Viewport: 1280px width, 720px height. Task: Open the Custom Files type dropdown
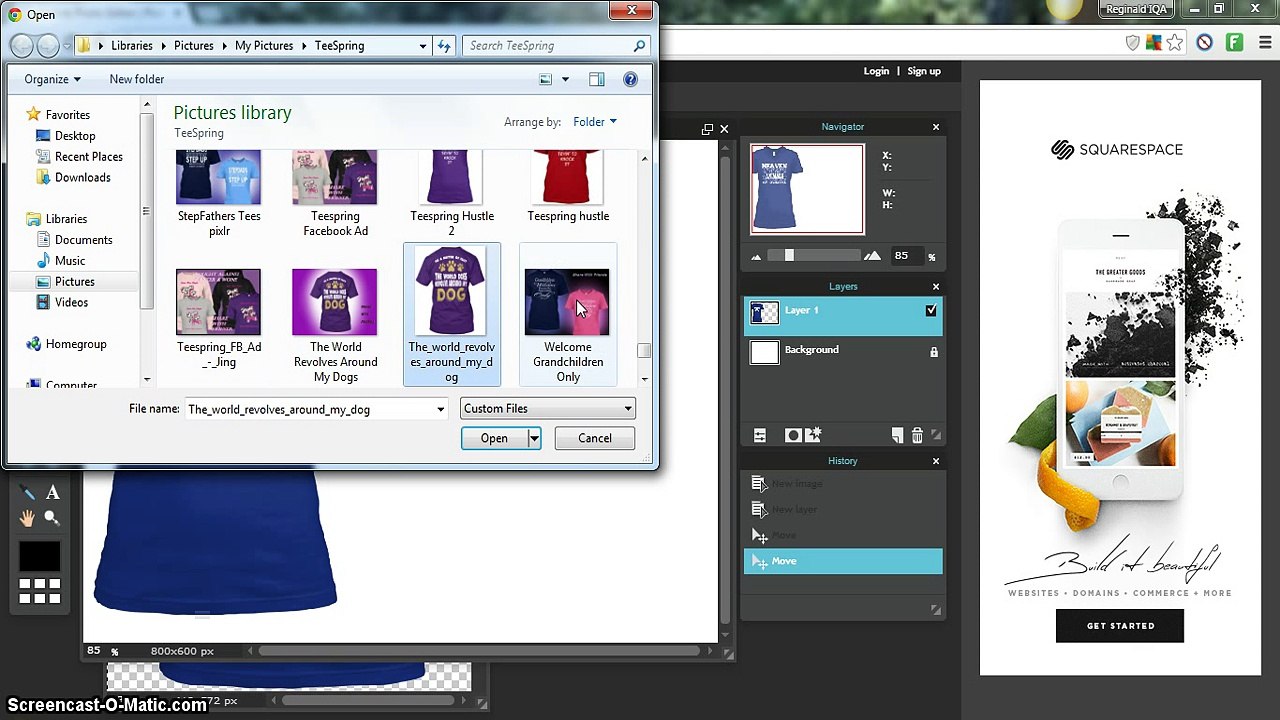pyautogui.click(x=548, y=409)
